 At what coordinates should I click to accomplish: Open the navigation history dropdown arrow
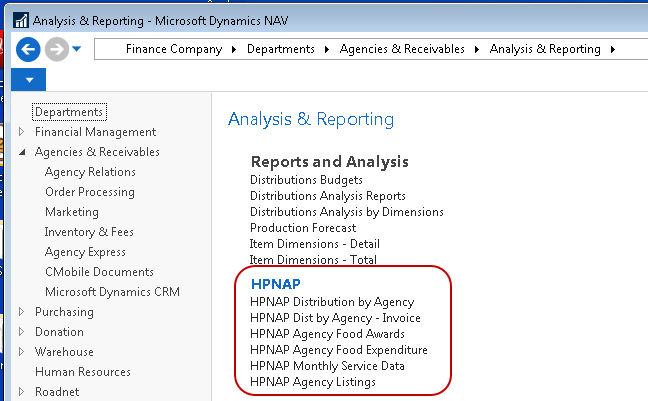click(78, 48)
